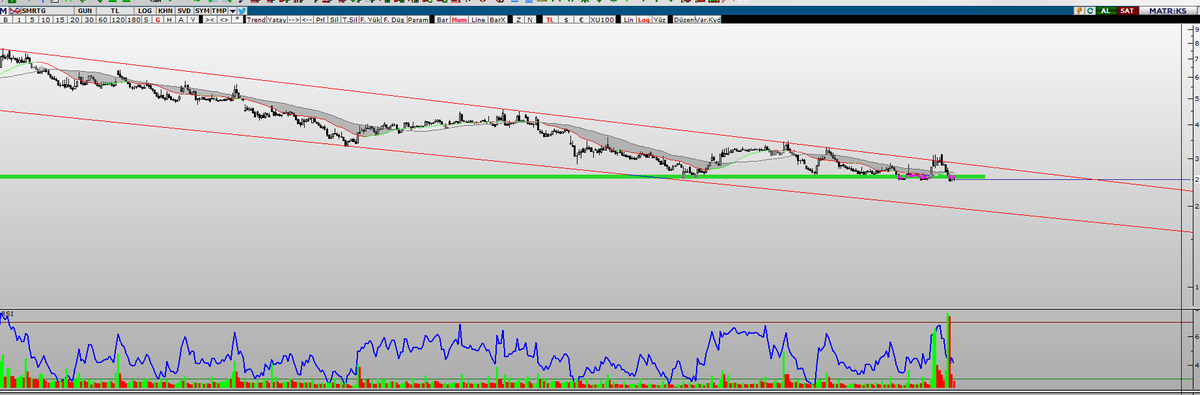Click the <-- backward arrow button
This screenshot has height=395, width=1200.
coord(307,20)
